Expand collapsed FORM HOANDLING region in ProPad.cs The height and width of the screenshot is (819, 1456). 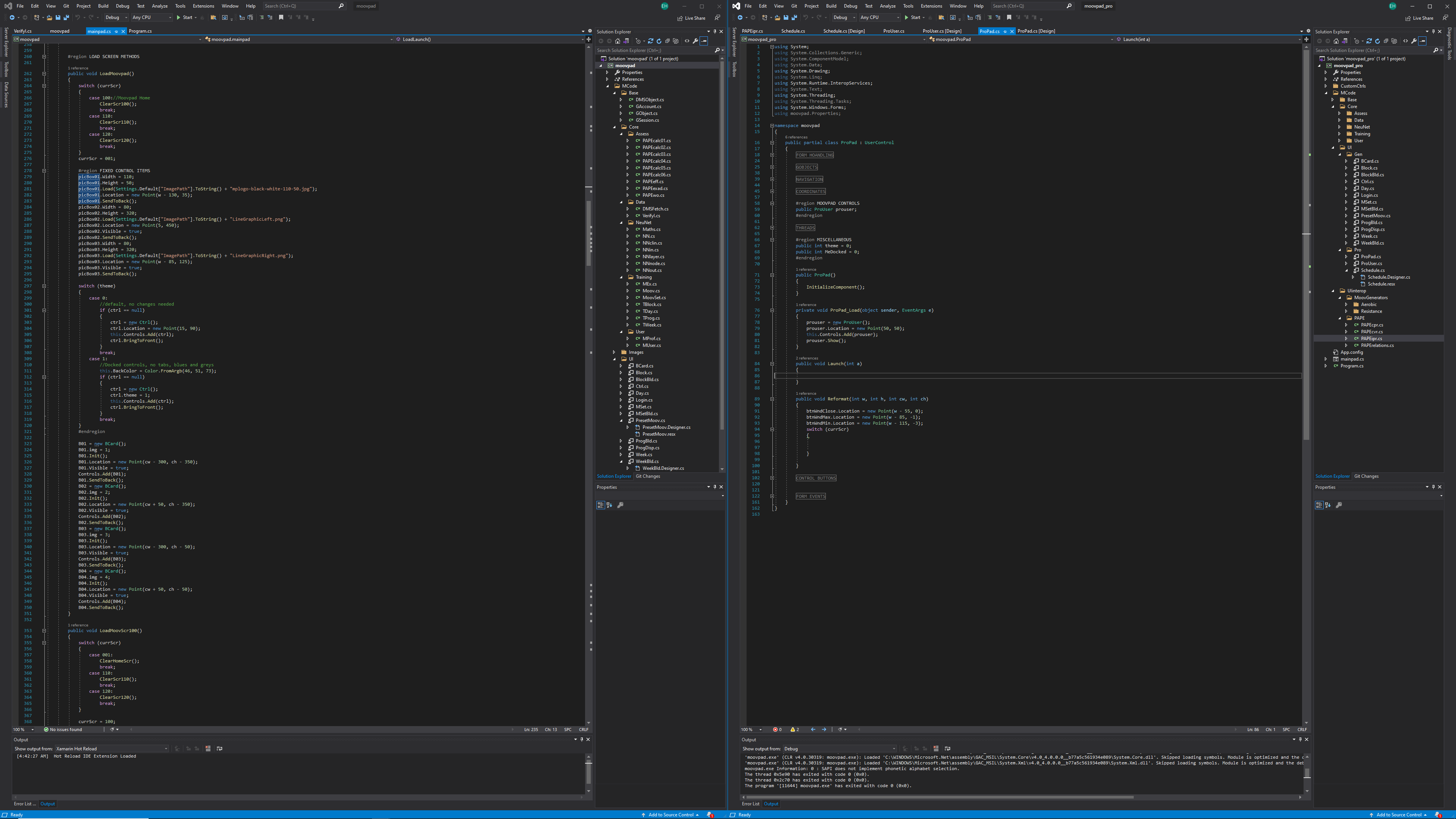point(772,155)
